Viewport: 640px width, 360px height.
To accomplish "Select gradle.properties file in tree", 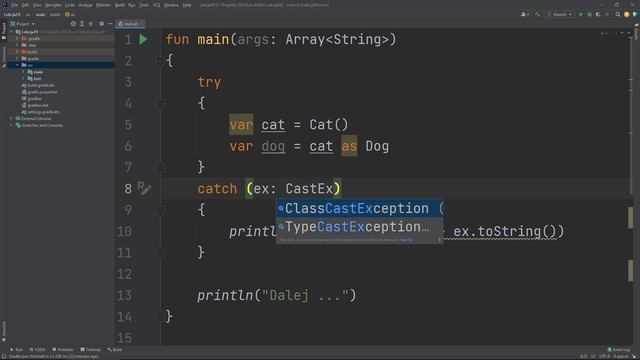I will [x=40, y=92].
